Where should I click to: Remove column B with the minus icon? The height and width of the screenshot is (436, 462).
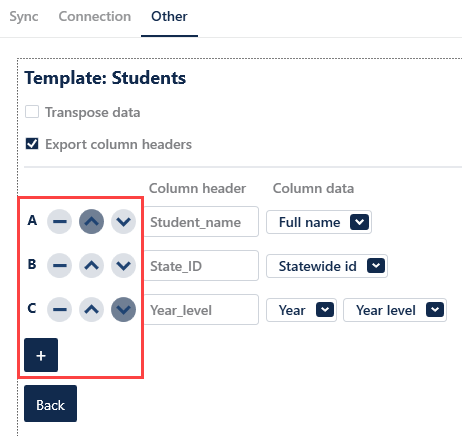click(x=59, y=265)
